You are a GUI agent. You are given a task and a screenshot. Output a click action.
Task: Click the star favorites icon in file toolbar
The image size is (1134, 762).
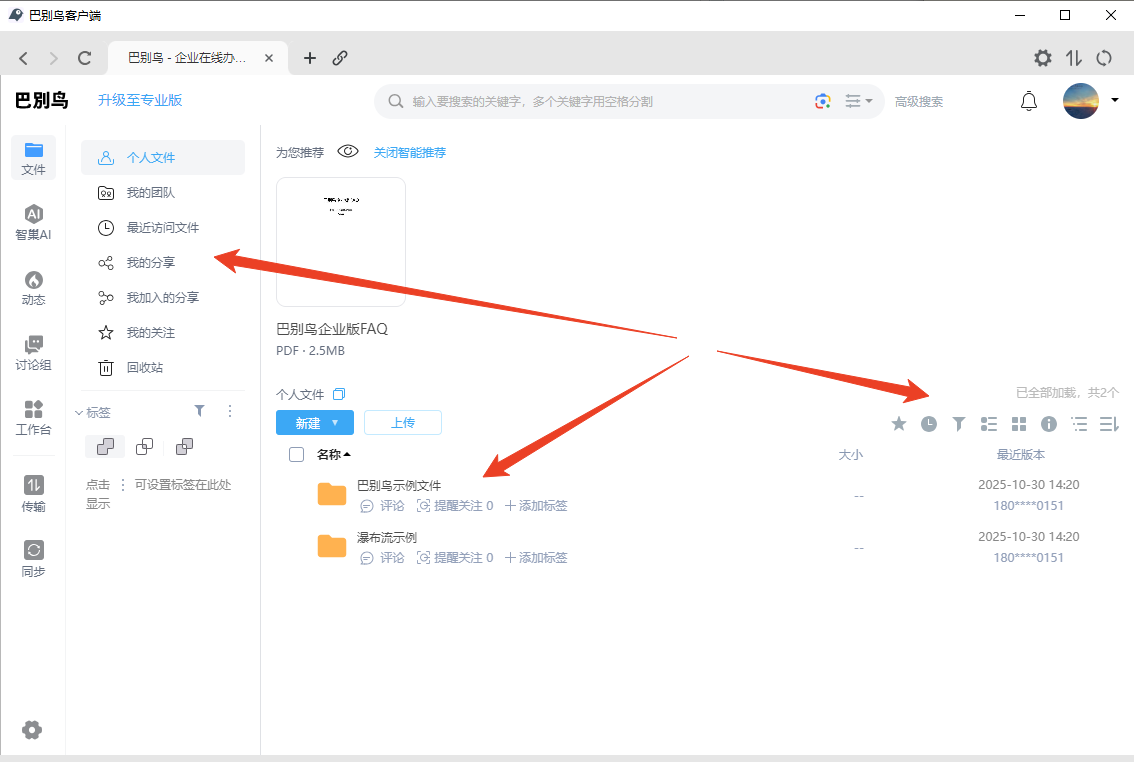[x=899, y=424]
